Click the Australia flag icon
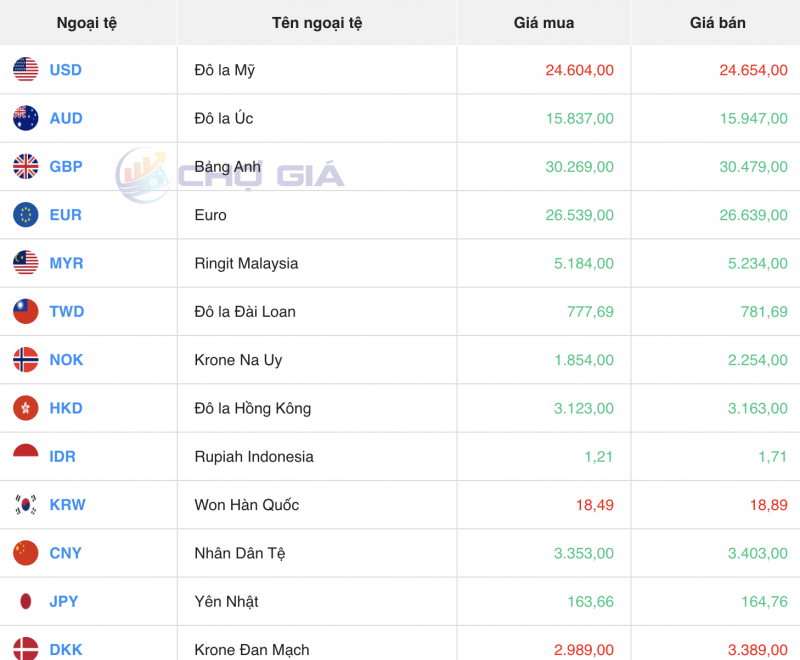The image size is (800, 660). pos(26,118)
